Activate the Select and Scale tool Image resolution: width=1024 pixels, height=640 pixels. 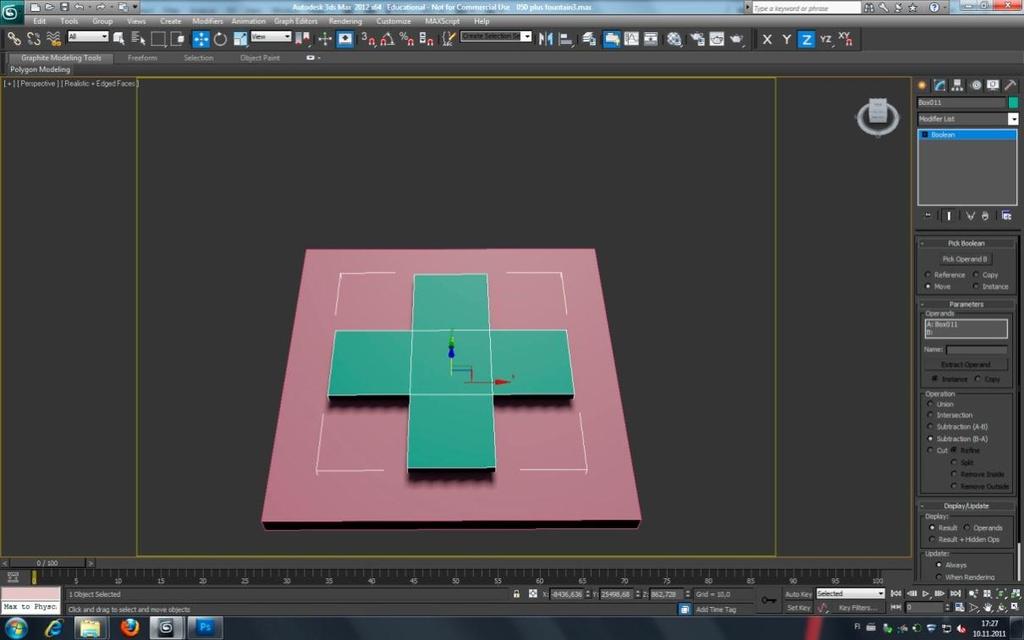click(x=240, y=39)
